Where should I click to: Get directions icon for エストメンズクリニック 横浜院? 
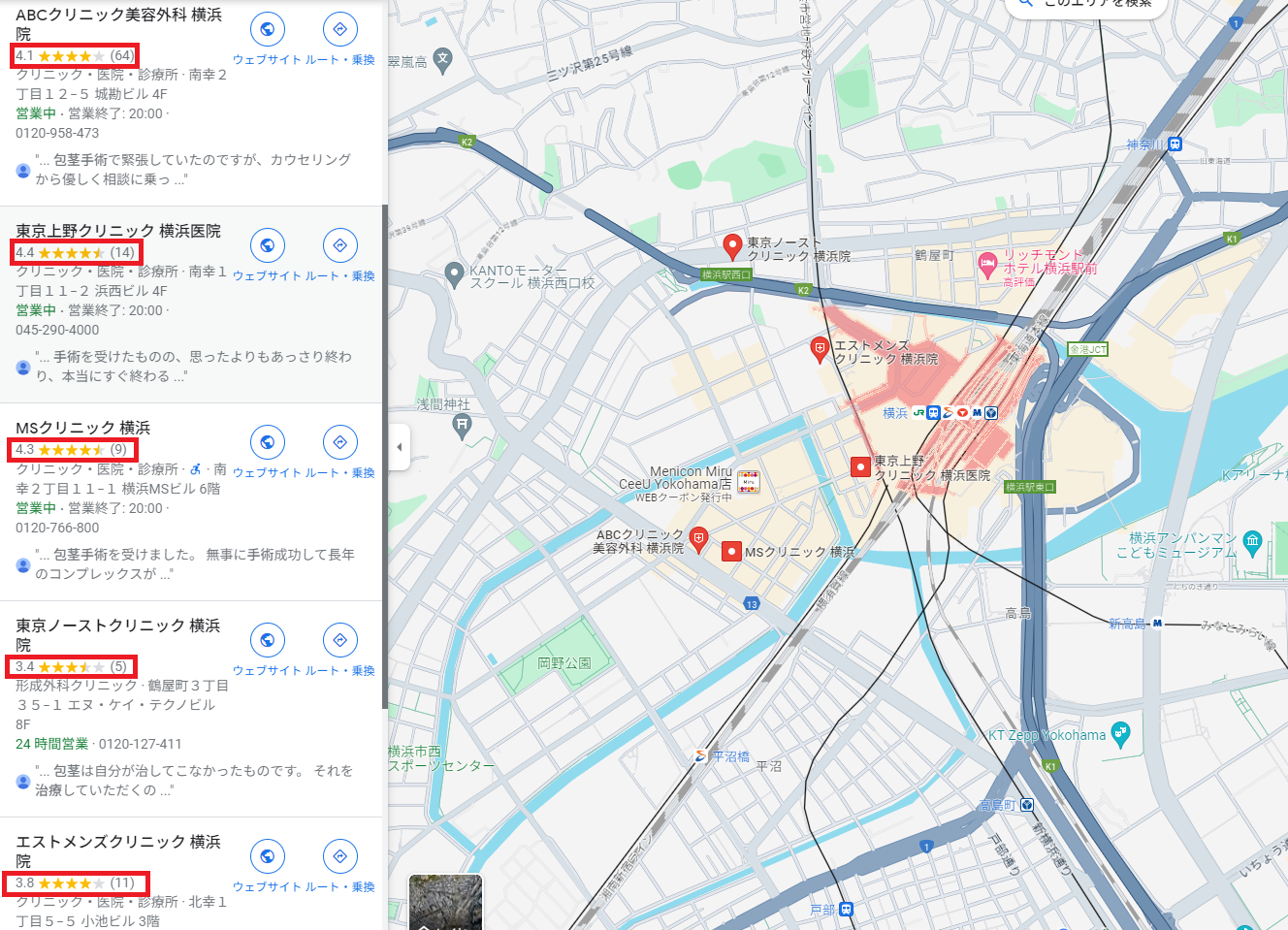pos(339,856)
